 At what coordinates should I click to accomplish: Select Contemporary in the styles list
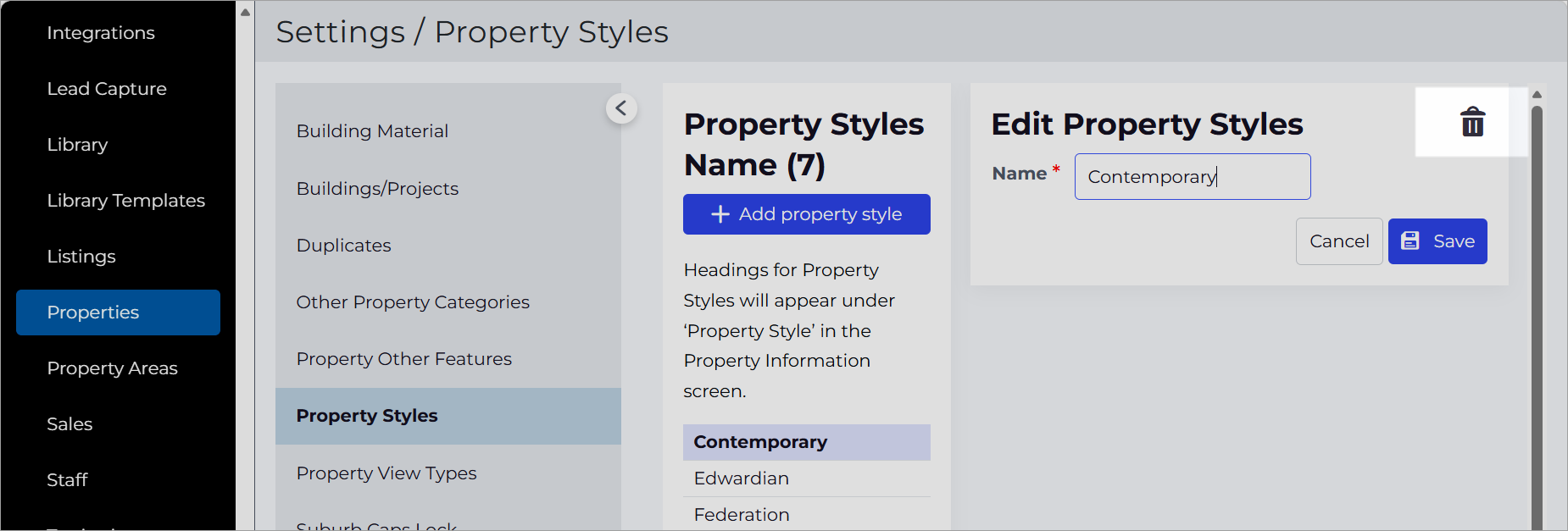(x=806, y=442)
